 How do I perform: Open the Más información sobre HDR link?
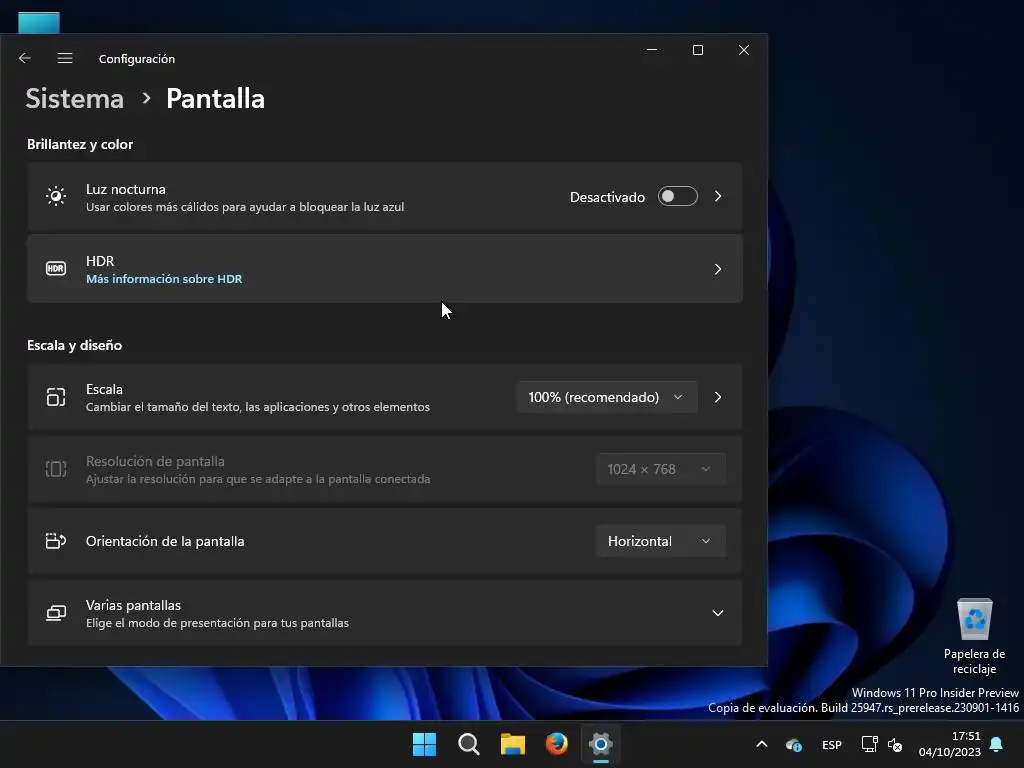click(164, 279)
